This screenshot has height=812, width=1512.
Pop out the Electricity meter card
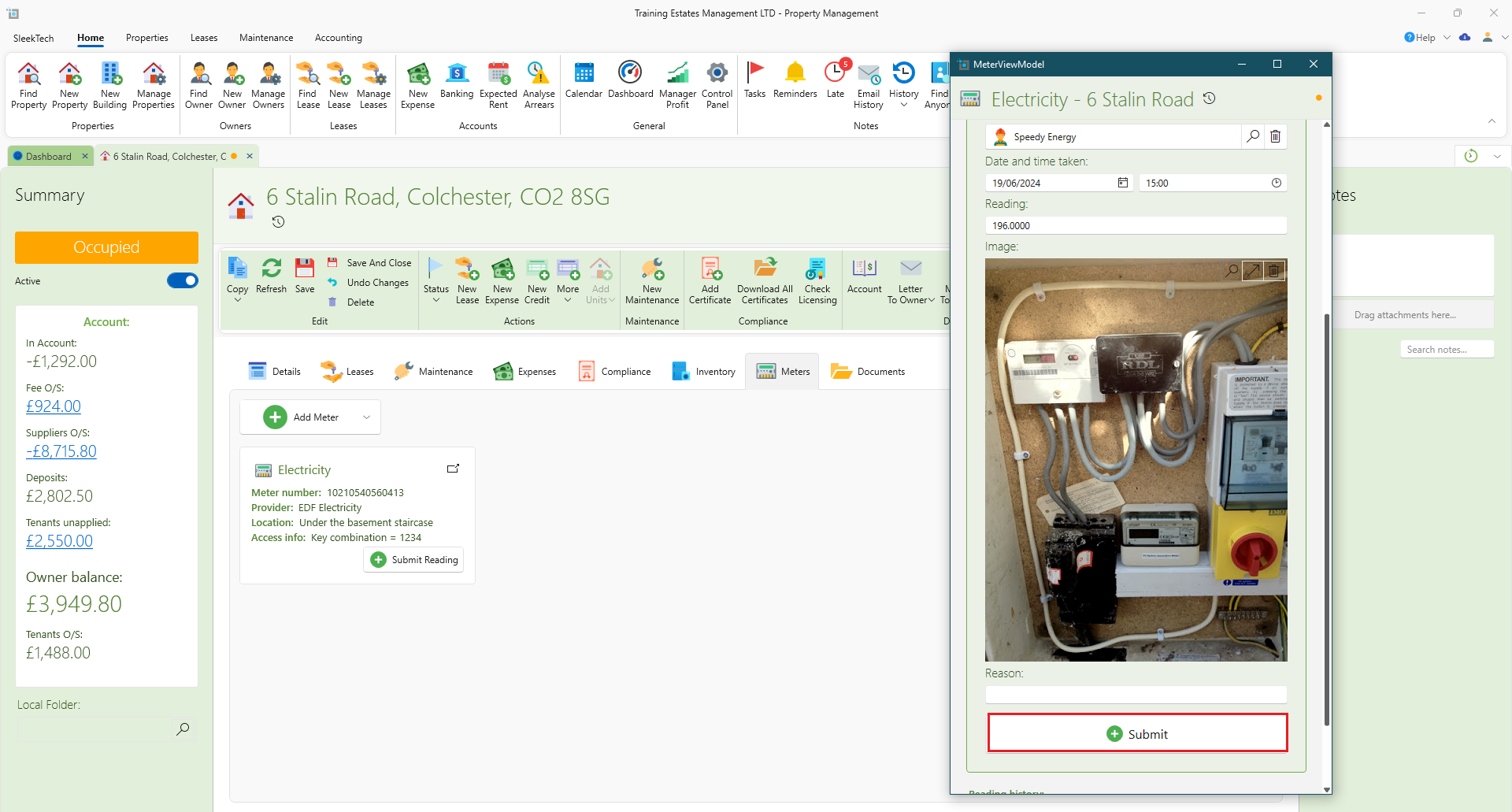coord(453,469)
